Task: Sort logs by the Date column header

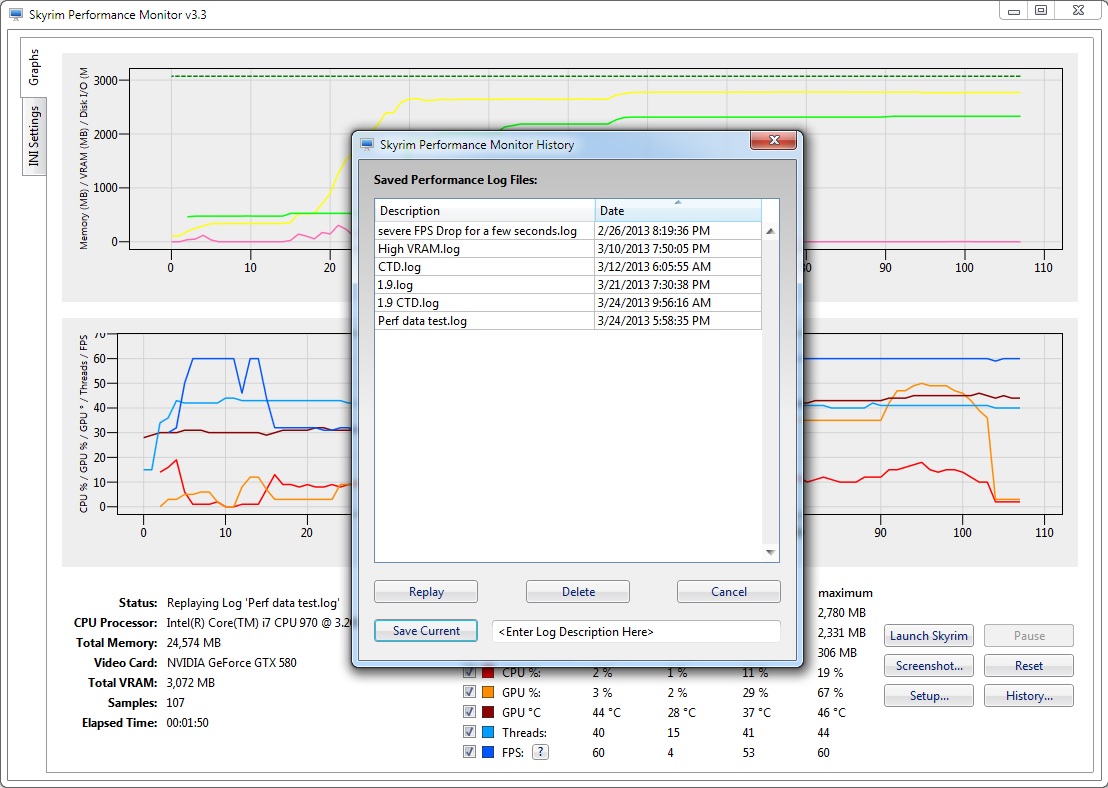Action: 677,211
